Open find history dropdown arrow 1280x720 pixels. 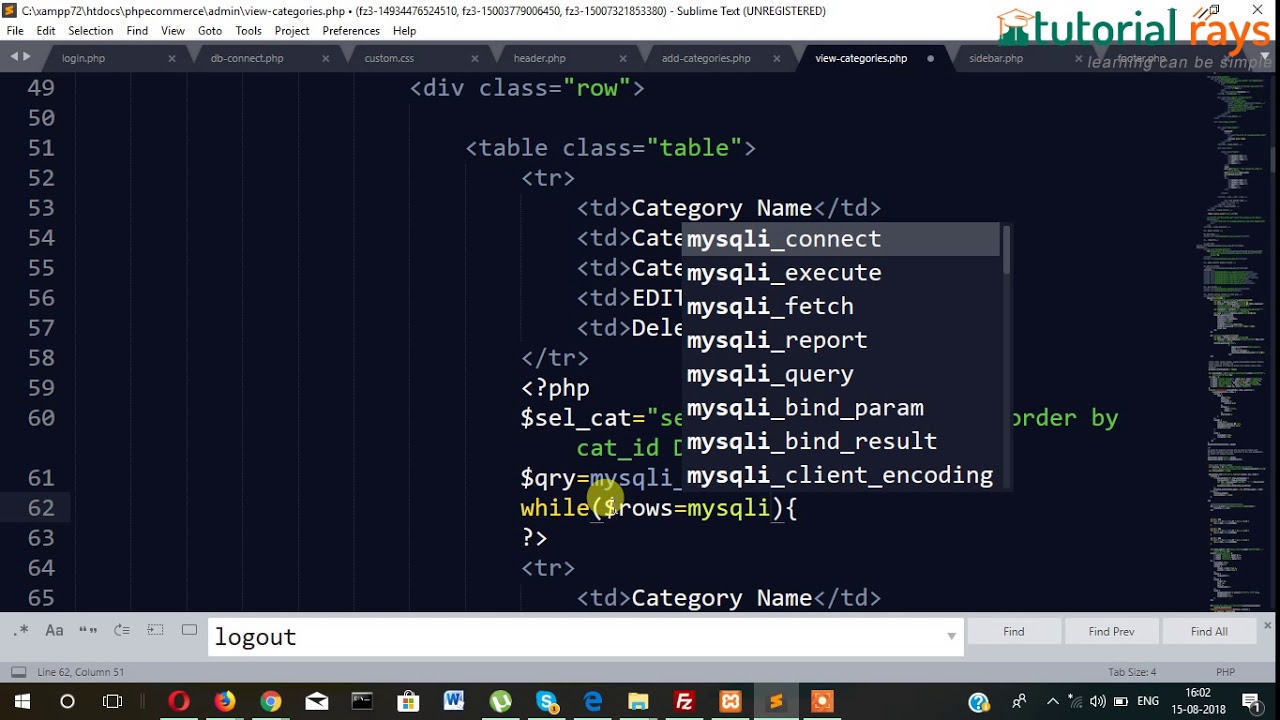click(x=951, y=636)
